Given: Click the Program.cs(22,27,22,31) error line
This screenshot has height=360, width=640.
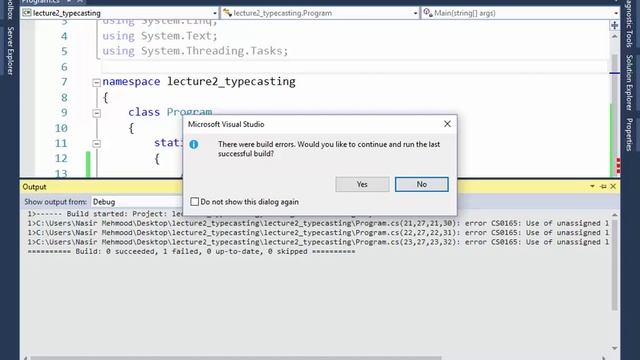Looking at the screenshot, I should coord(318,233).
